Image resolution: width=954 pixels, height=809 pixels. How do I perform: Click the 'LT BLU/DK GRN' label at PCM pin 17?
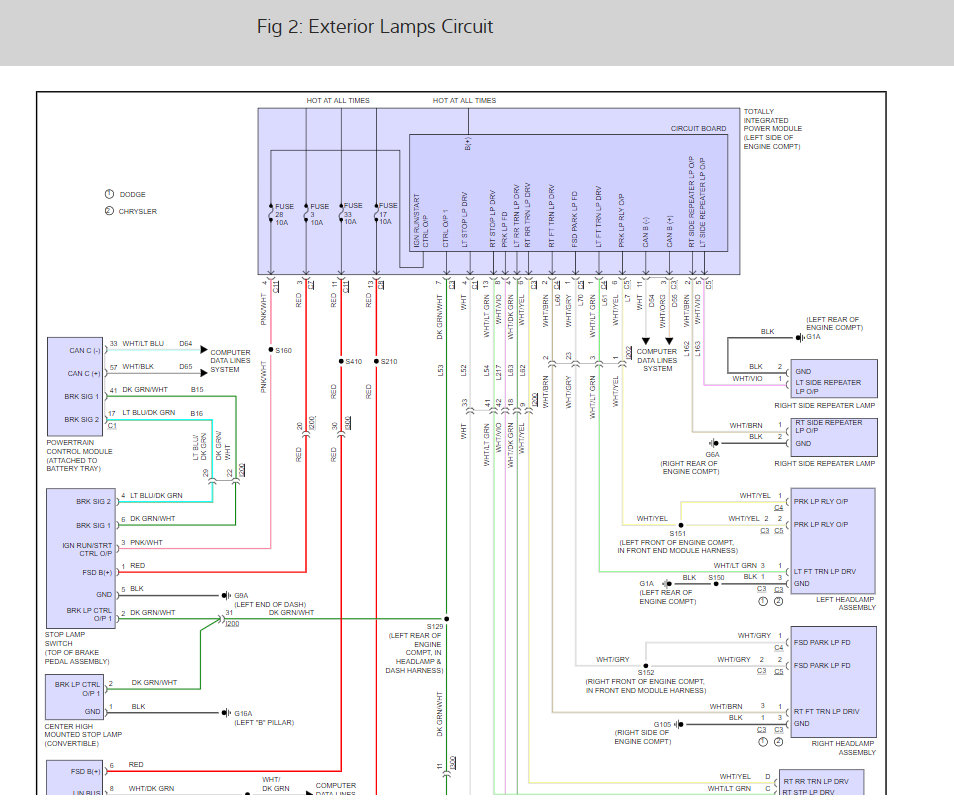148,412
